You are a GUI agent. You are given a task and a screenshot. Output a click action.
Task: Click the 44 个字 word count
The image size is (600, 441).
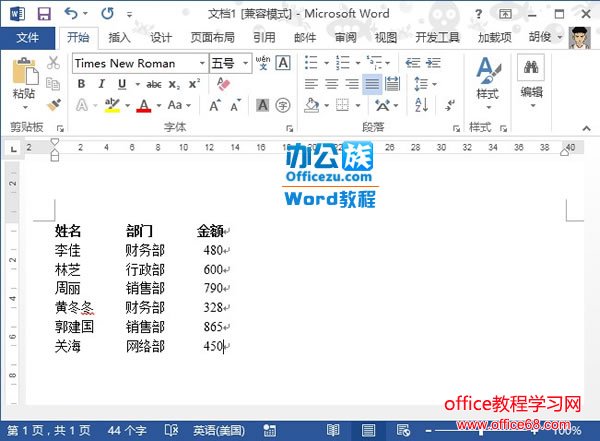point(127,431)
